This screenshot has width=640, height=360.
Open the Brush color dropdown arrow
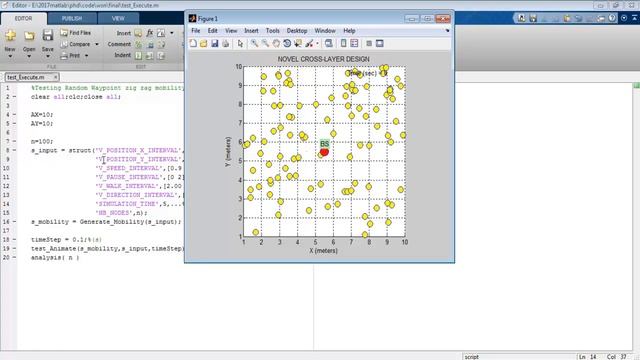[x=317, y=44]
